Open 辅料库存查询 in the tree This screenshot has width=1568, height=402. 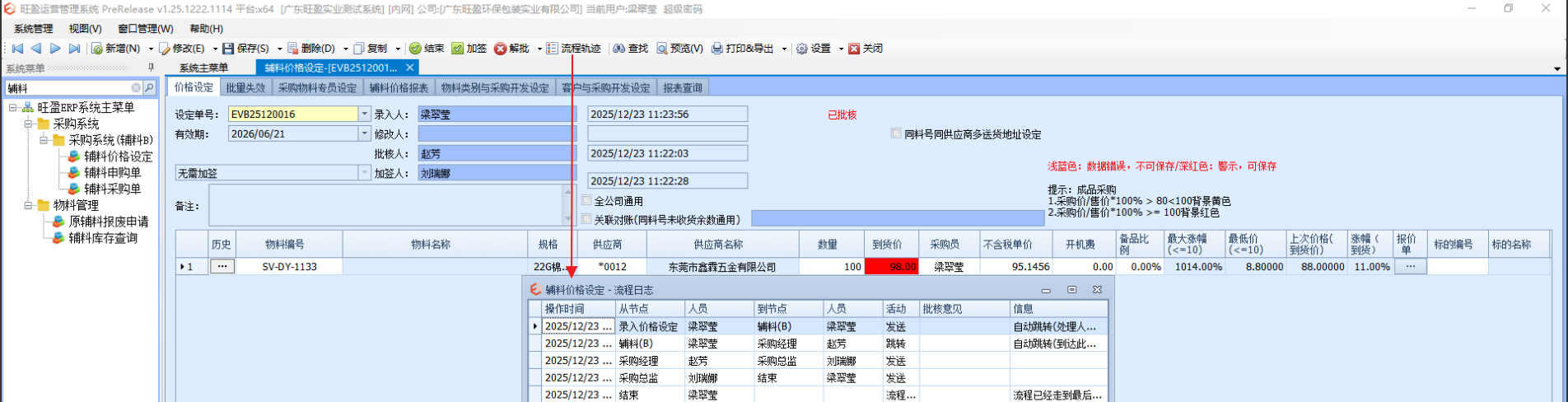coord(102,238)
